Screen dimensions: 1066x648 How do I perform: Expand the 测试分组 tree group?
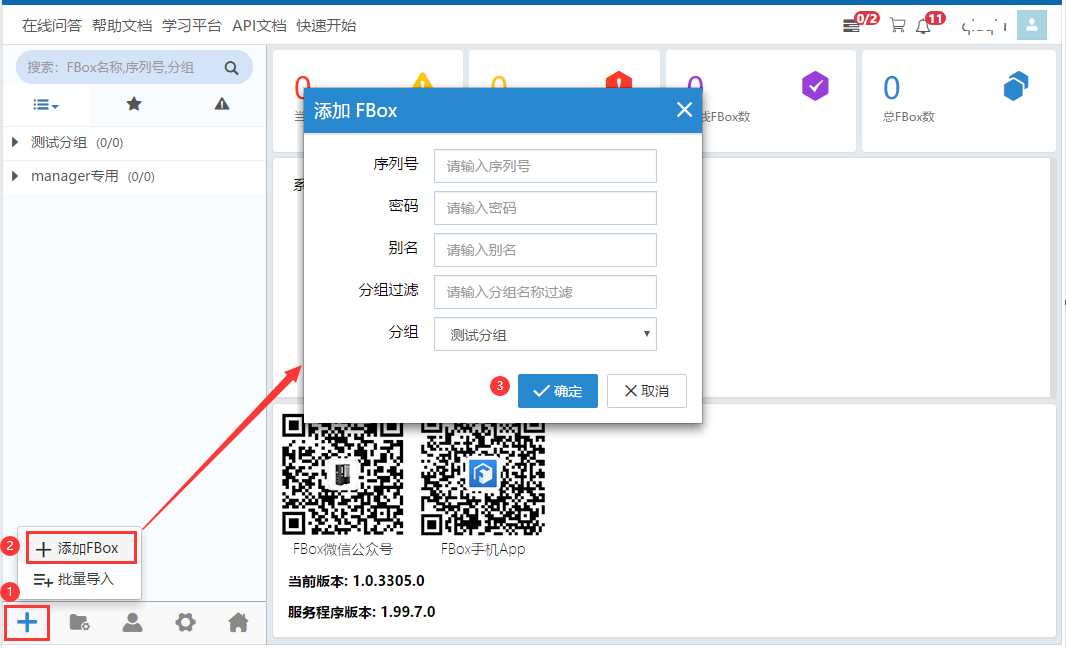(x=15, y=143)
